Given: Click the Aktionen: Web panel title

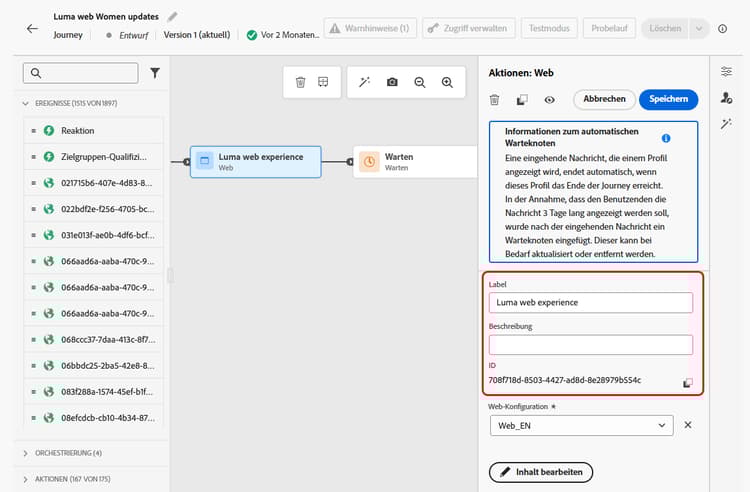Looking at the screenshot, I should [521, 73].
